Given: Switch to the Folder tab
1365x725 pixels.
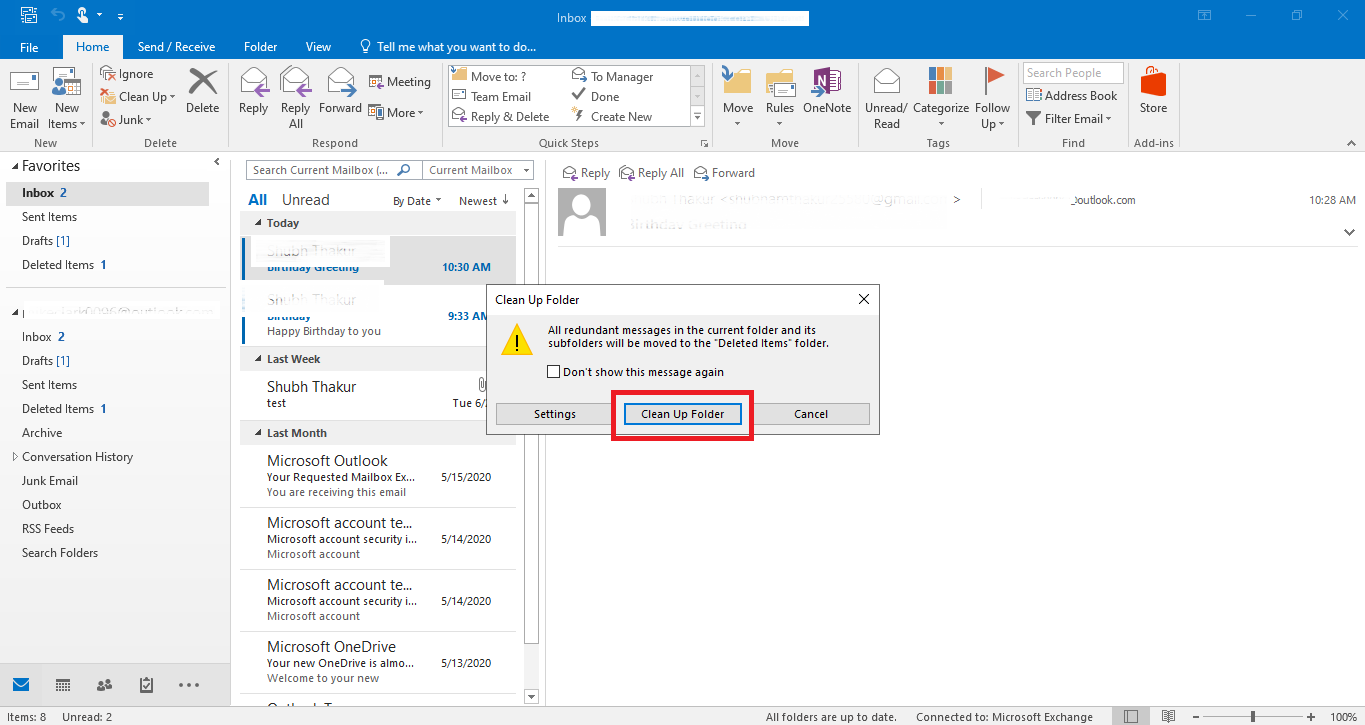Looking at the screenshot, I should tap(261, 47).
